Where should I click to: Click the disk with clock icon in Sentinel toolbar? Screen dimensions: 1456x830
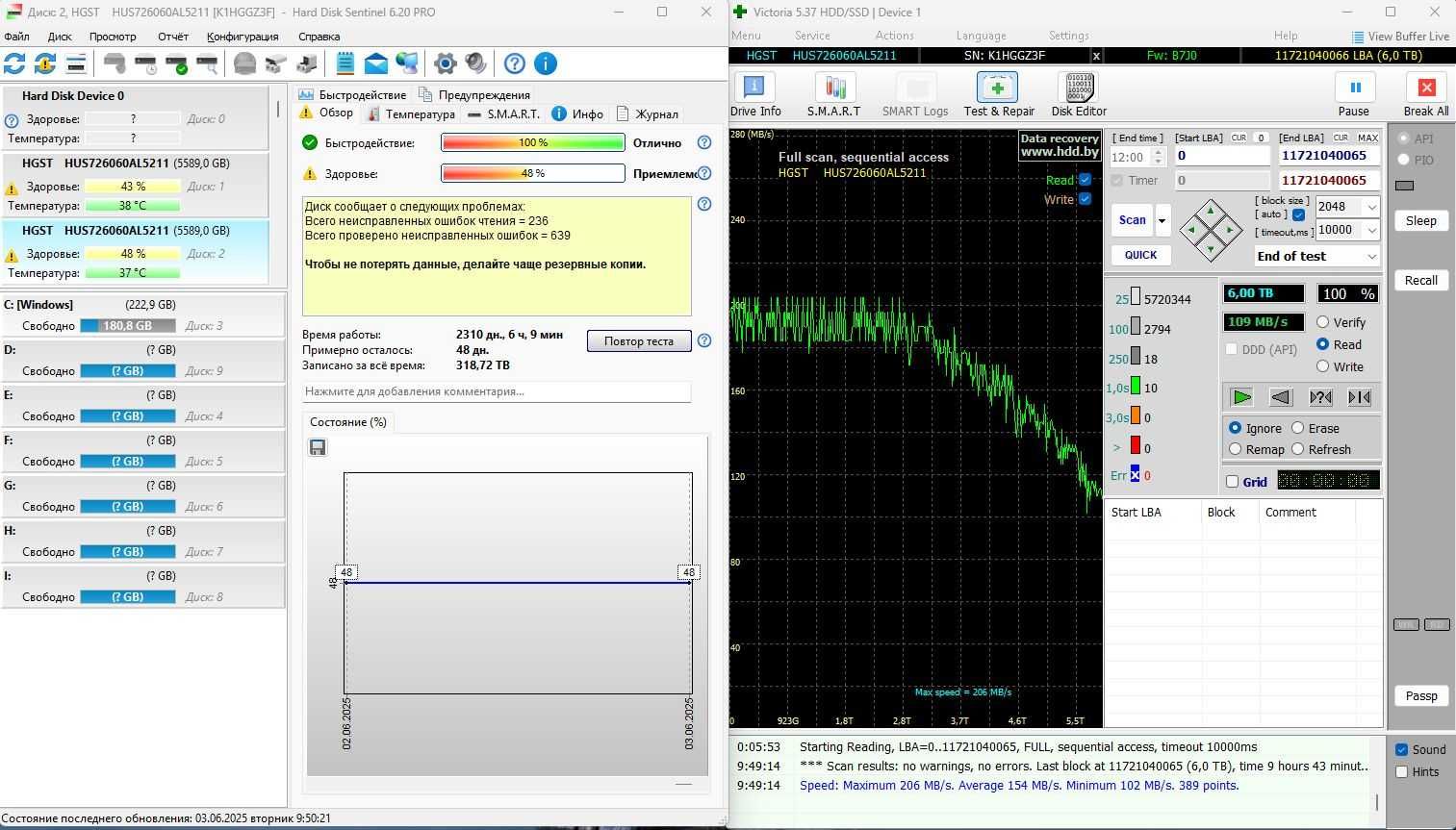point(146,63)
